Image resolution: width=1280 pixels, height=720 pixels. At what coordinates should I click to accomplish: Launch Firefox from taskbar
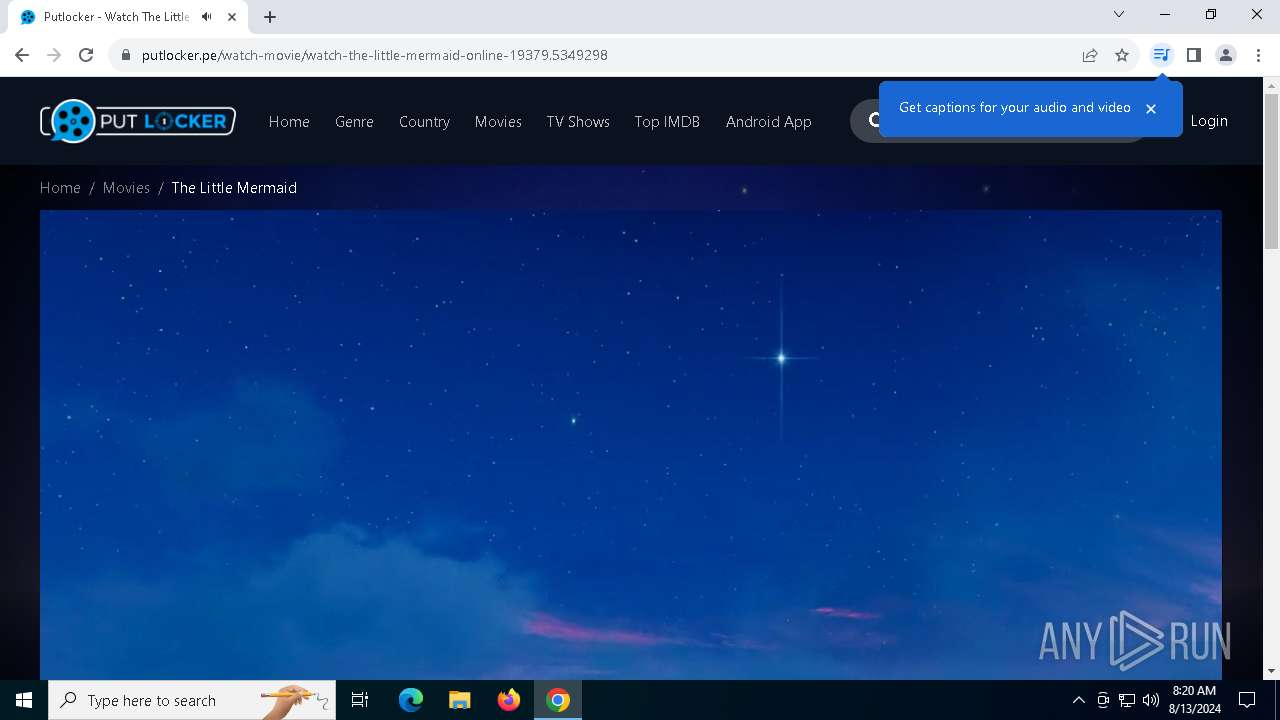pos(509,700)
